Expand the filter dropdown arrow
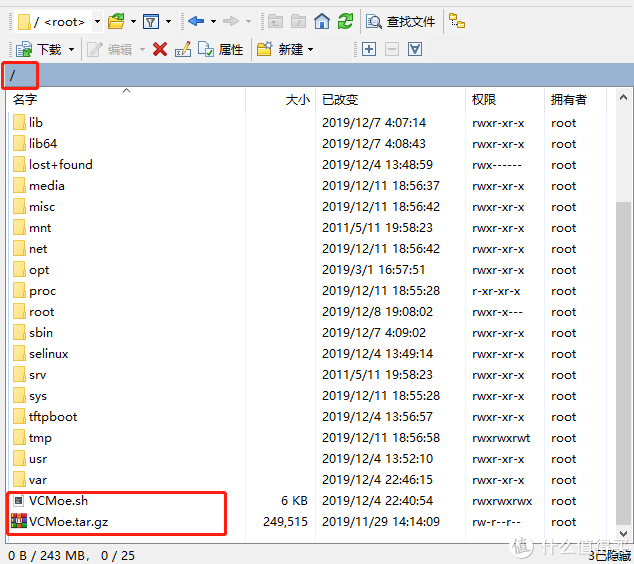 (x=168, y=21)
